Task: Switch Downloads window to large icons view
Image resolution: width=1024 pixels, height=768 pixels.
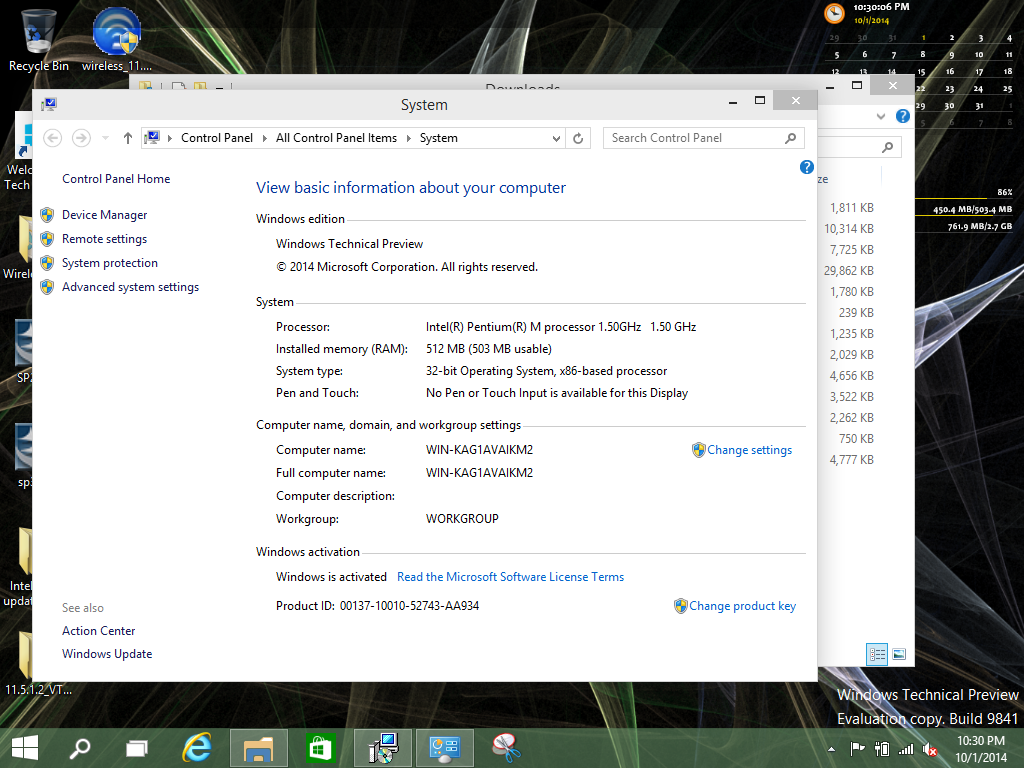Action: (899, 654)
